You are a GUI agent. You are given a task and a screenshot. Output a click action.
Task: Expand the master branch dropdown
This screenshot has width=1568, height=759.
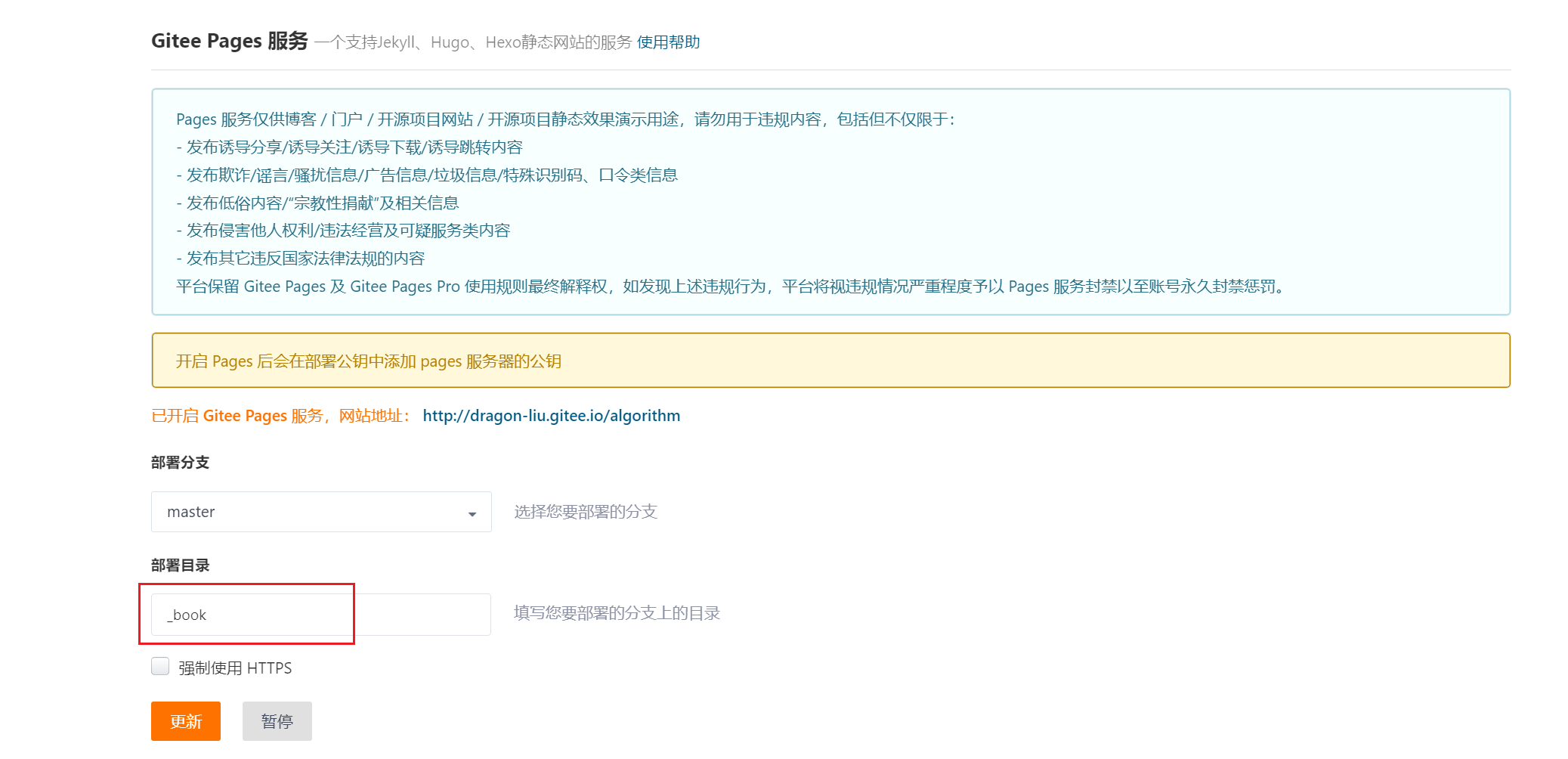pyautogui.click(x=321, y=512)
